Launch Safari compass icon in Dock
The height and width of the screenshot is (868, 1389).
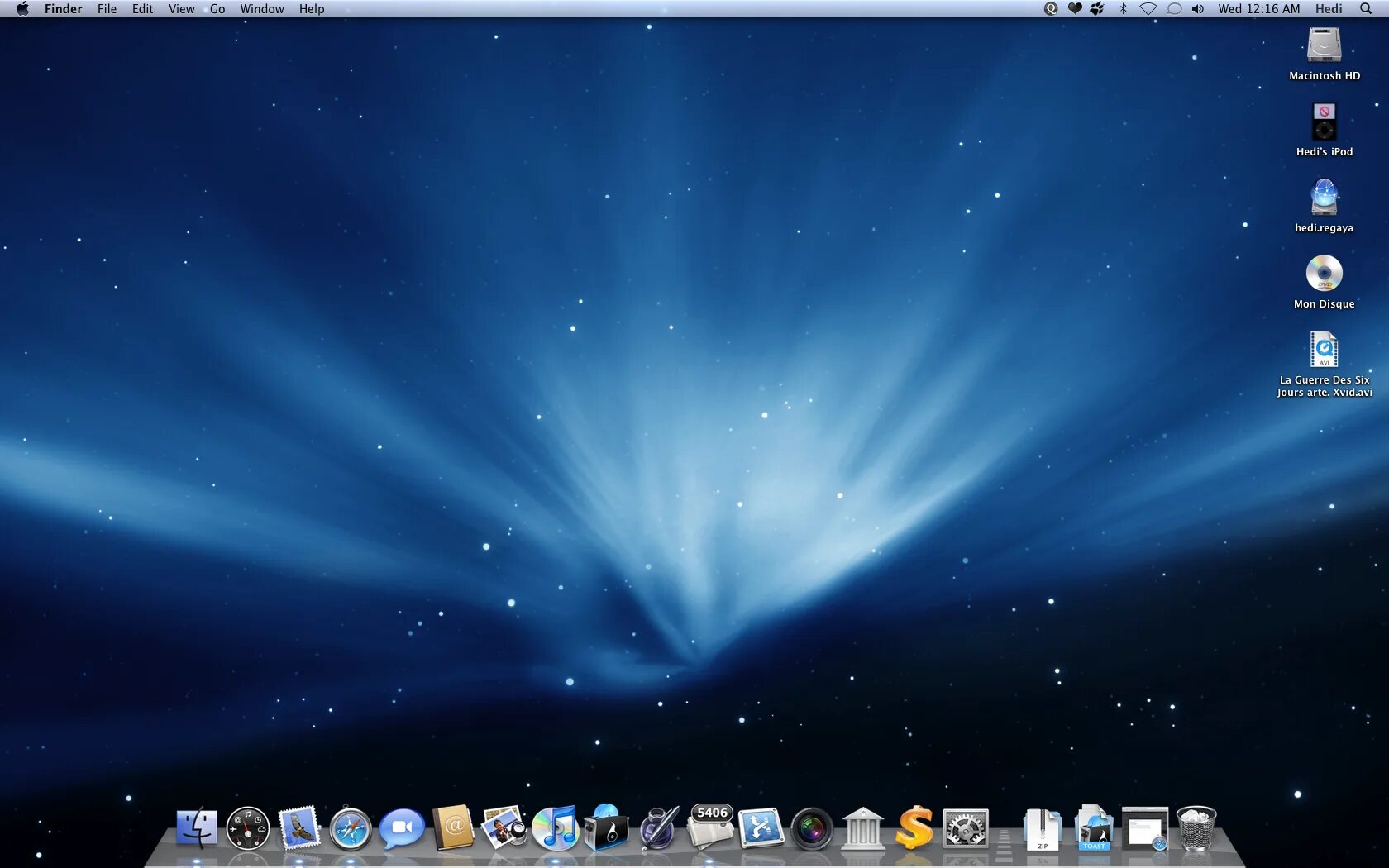(x=351, y=828)
